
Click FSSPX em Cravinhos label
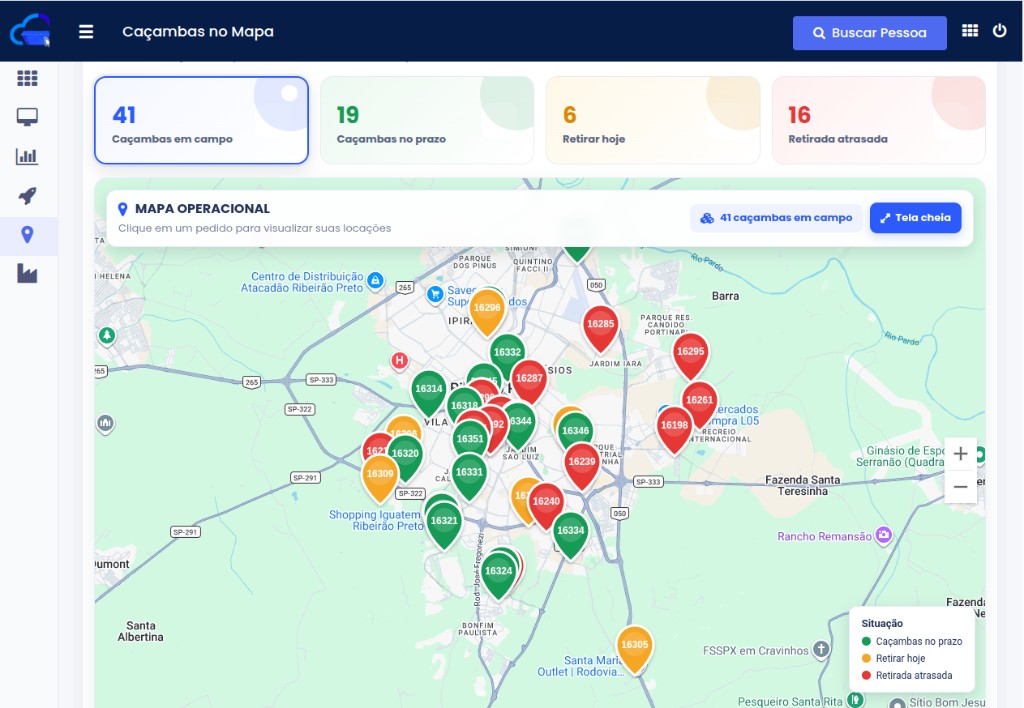(x=756, y=651)
